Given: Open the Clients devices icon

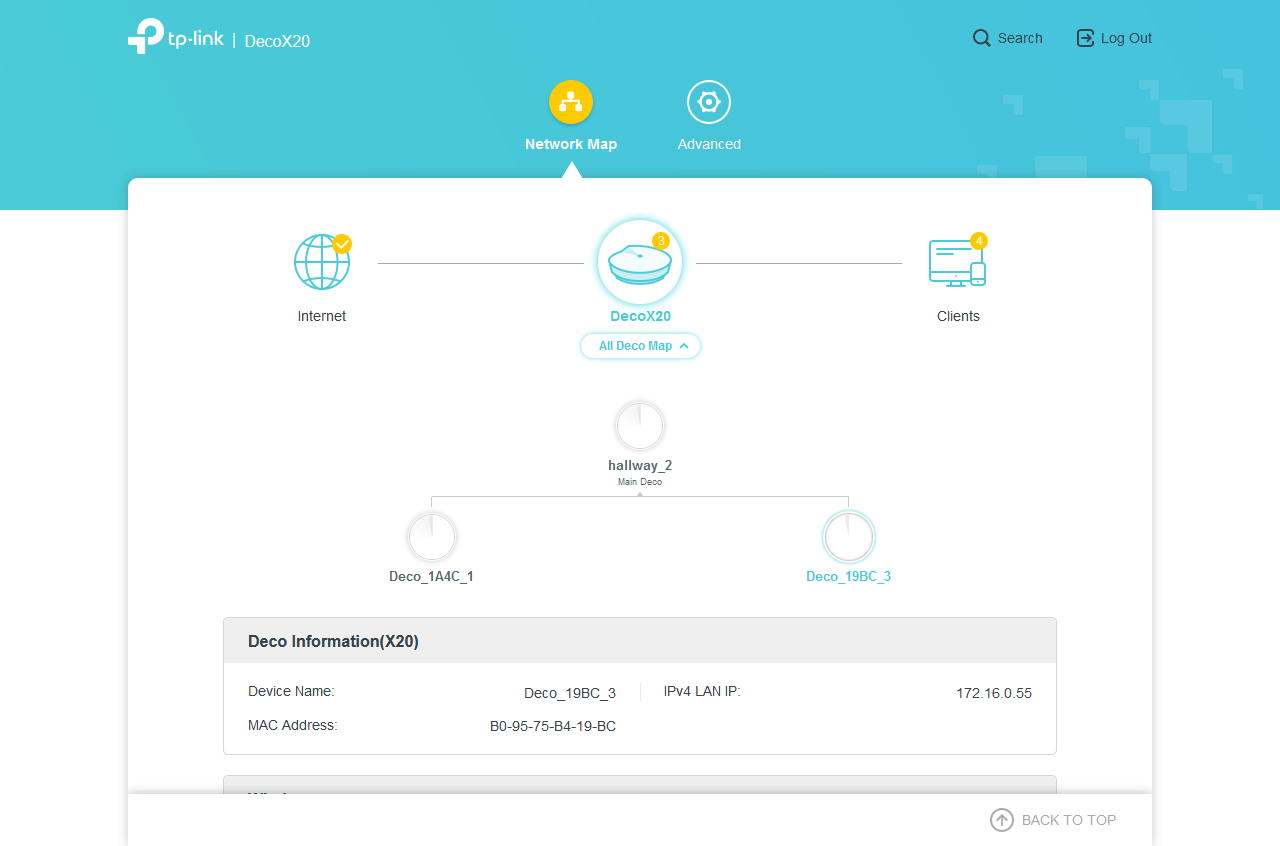Looking at the screenshot, I should pos(957,262).
